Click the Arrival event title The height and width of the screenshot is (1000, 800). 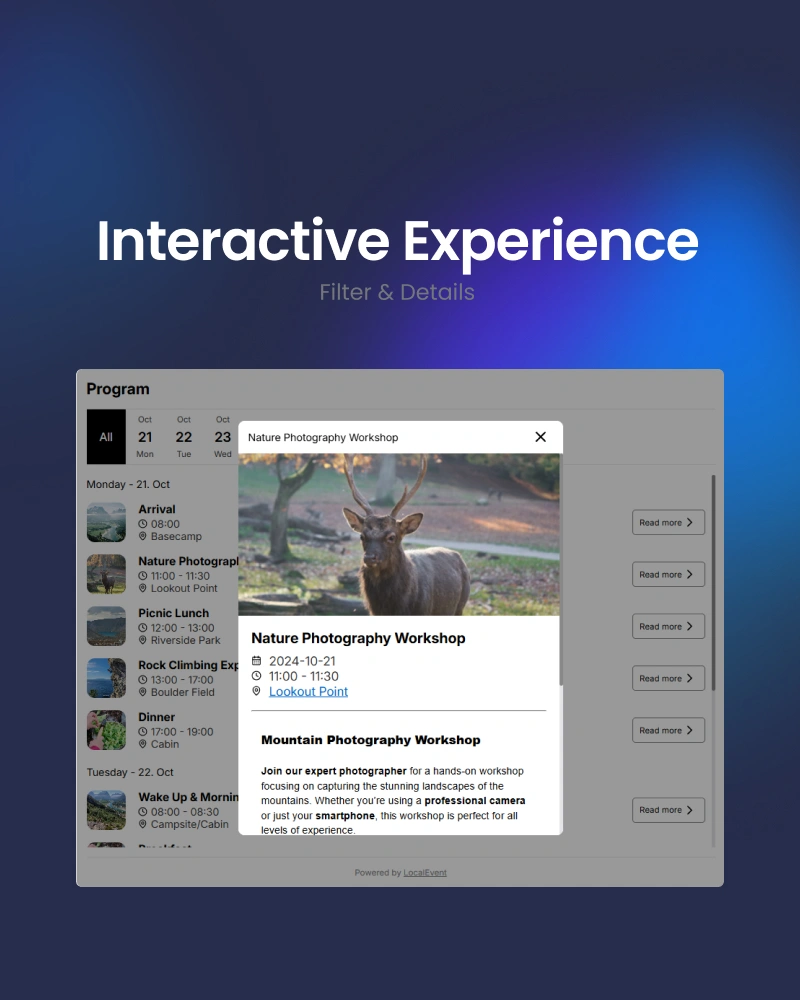[x=157, y=510]
